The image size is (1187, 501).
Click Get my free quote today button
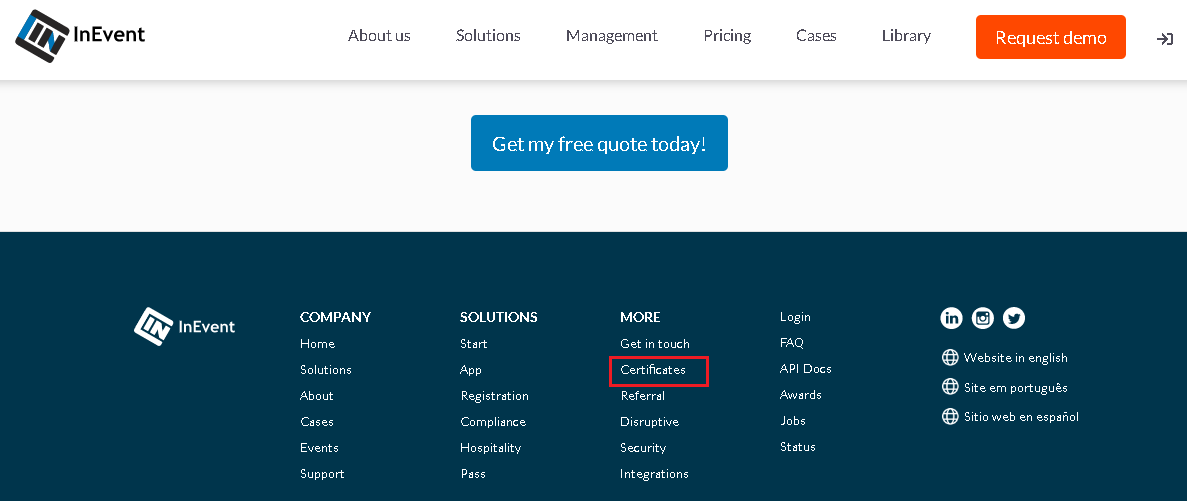click(x=599, y=143)
